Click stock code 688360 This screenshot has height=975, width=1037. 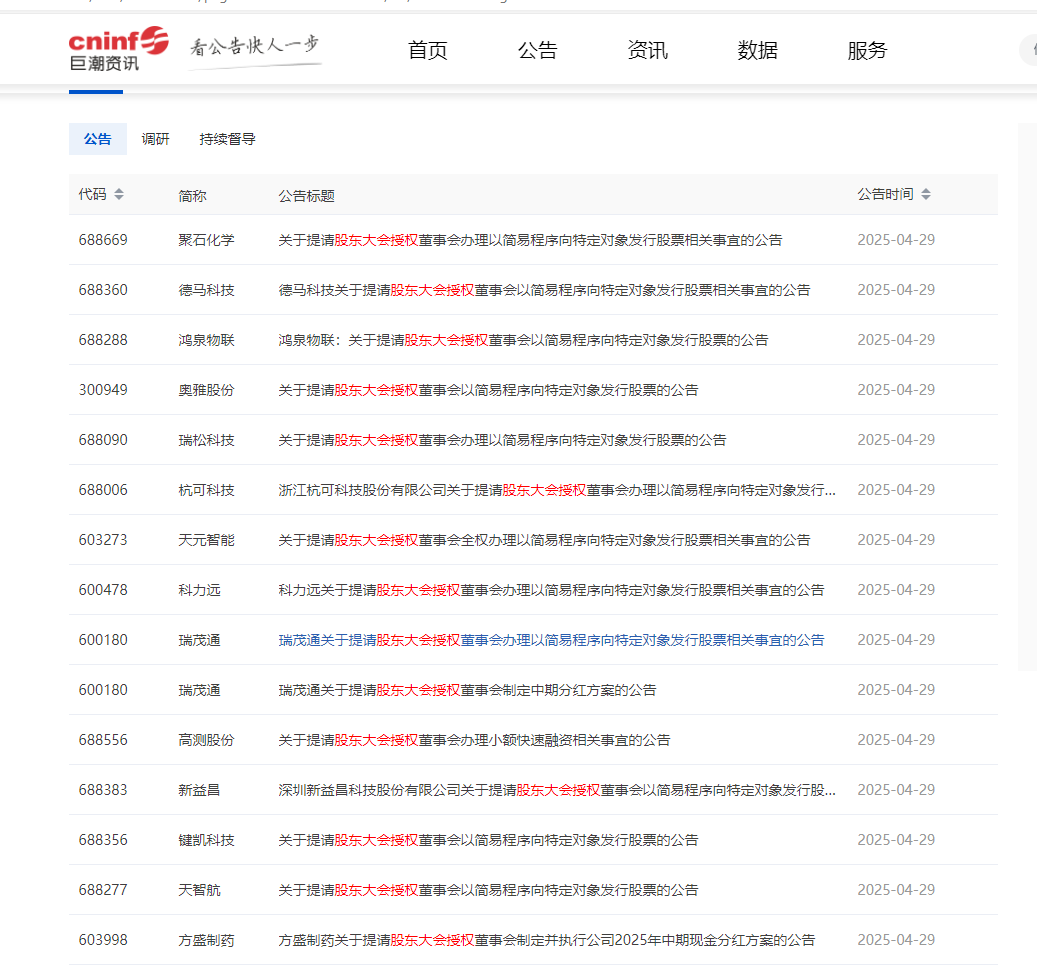pyautogui.click(x=103, y=290)
